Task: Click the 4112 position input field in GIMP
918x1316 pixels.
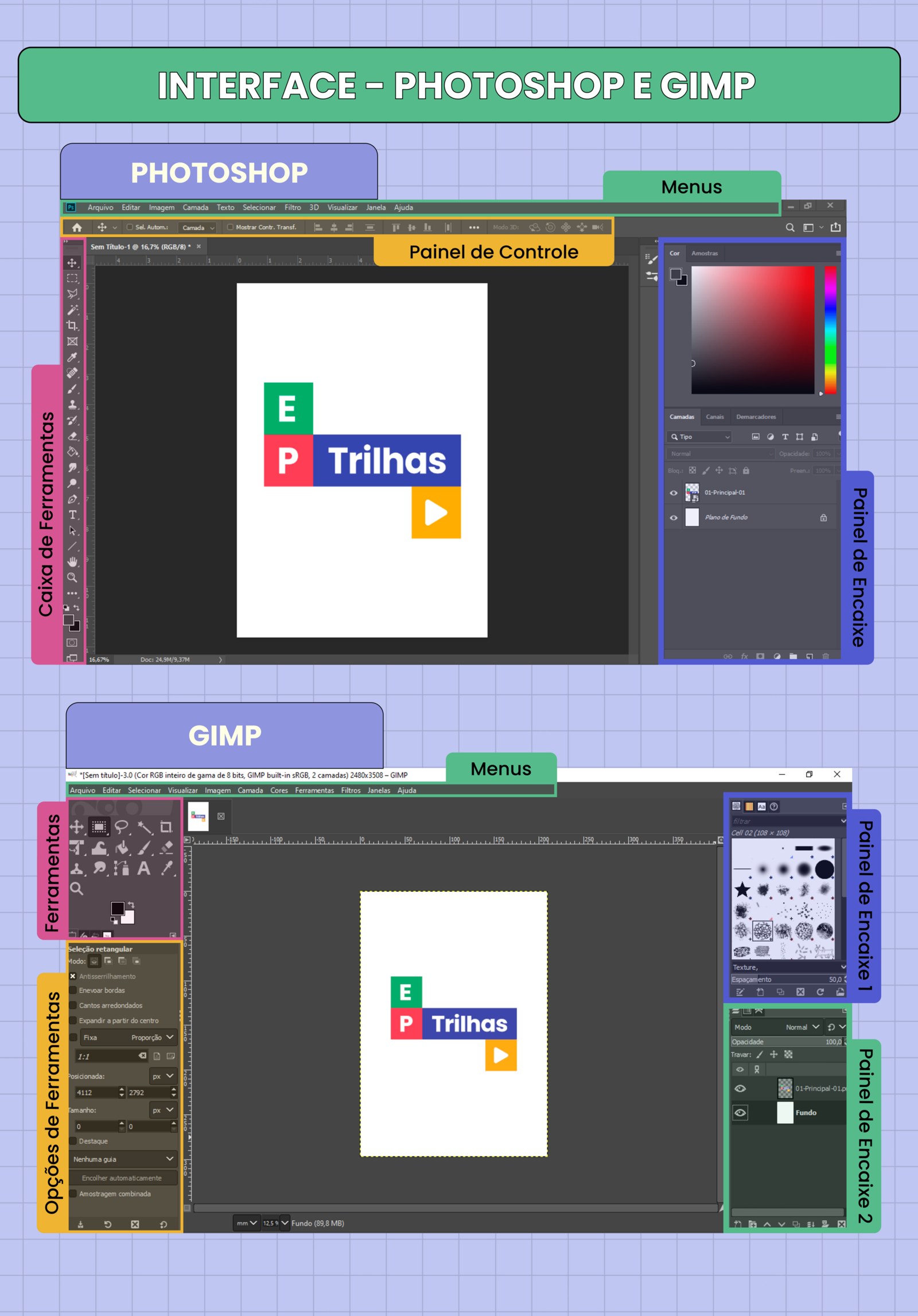Action: coord(96,1093)
